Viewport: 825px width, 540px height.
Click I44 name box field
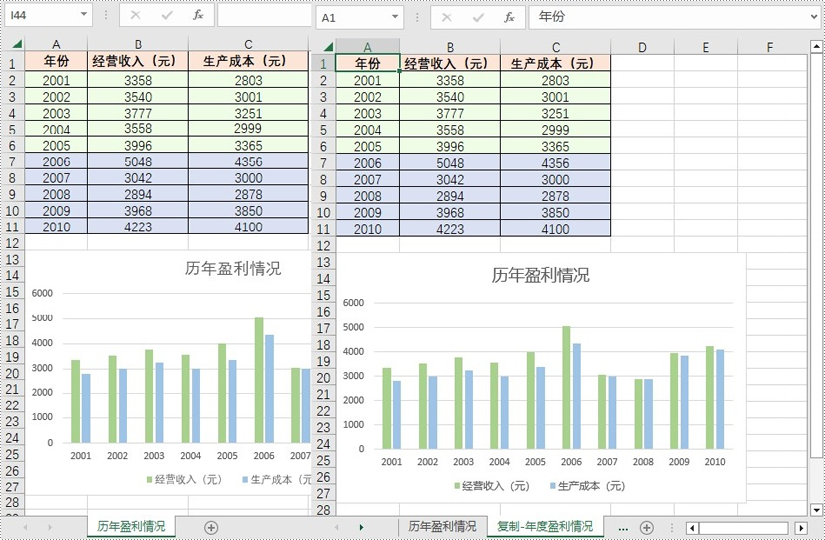(x=42, y=15)
